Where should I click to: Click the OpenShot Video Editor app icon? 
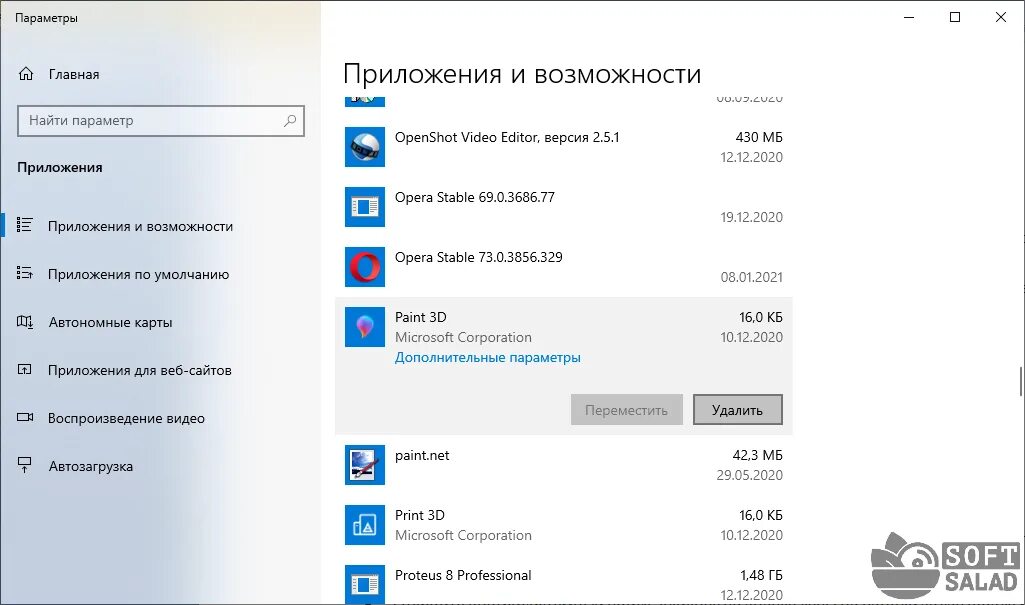point(365,147)
